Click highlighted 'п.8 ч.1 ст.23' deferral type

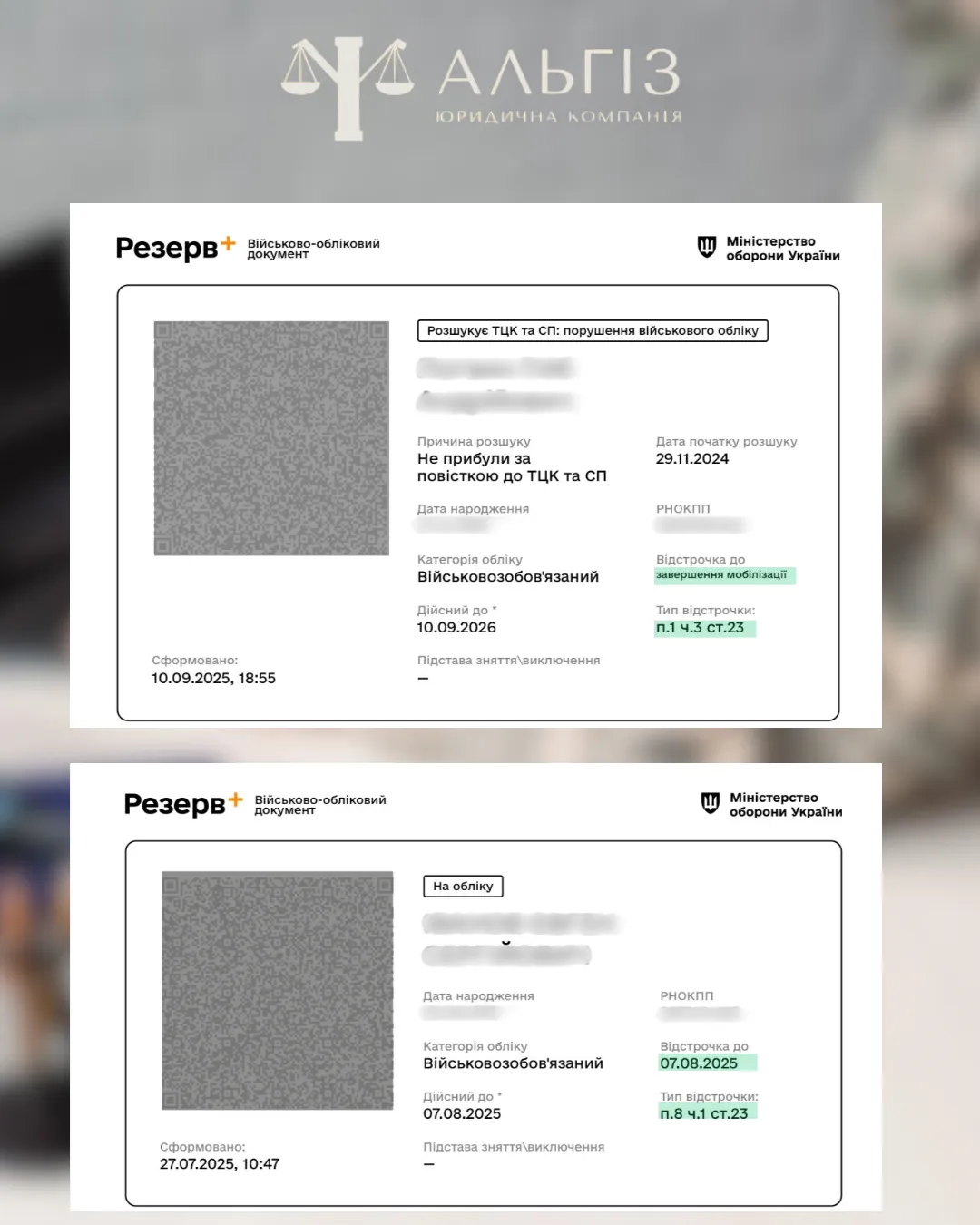707,1112
